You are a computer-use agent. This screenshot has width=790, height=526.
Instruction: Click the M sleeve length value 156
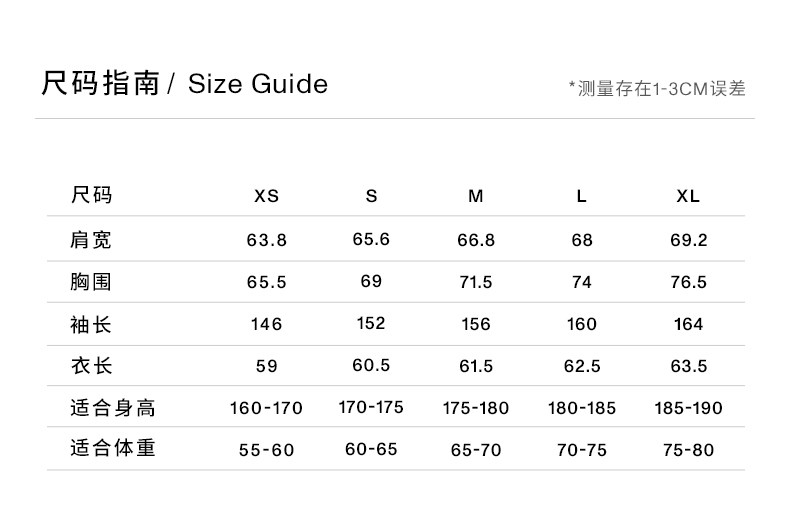pos(476,324)
